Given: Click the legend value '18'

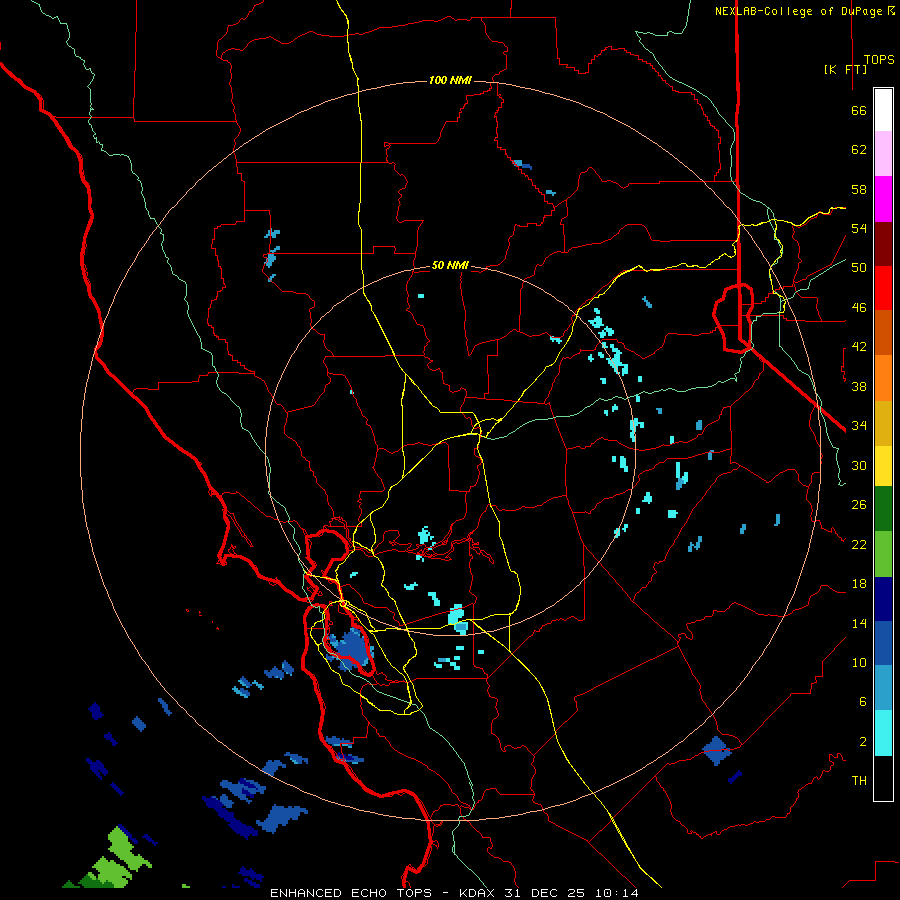Looking at the screenshot, I should [859, 584].
